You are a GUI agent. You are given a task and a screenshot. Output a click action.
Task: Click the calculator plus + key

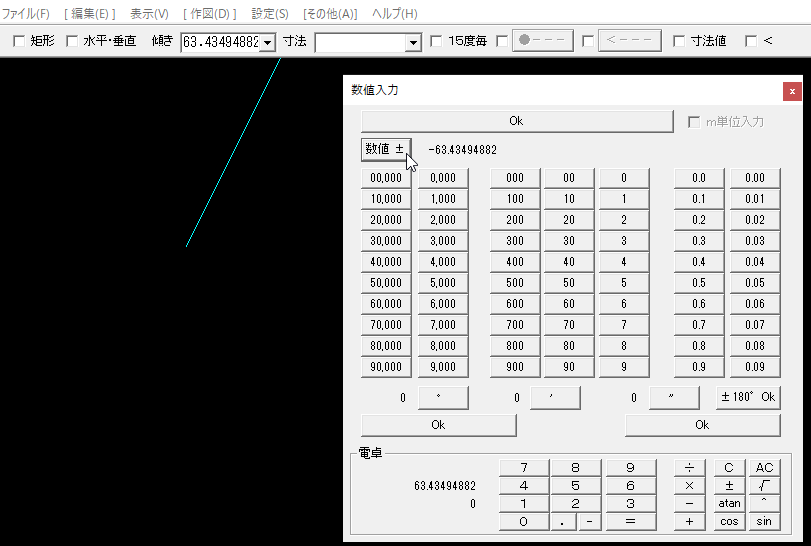pyautogui.click(x=689, y=522)
